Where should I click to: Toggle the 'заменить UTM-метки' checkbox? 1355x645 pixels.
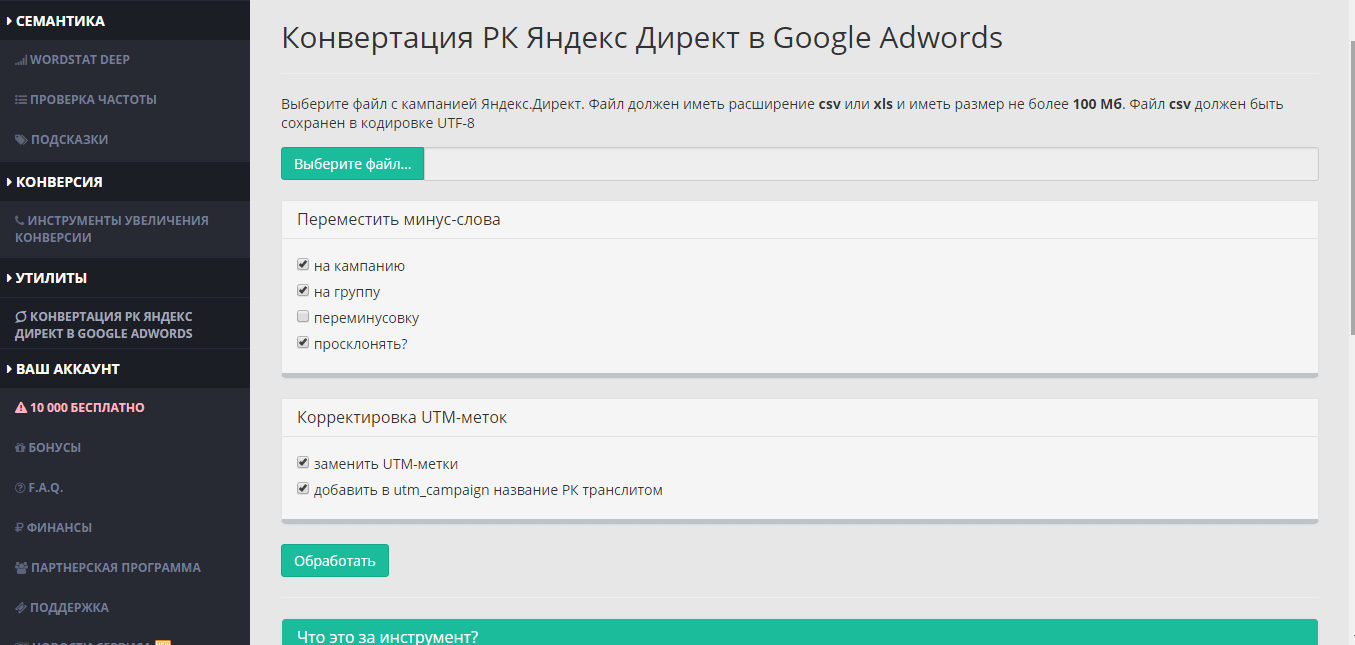pyautogui.click(x=303, y=464)
